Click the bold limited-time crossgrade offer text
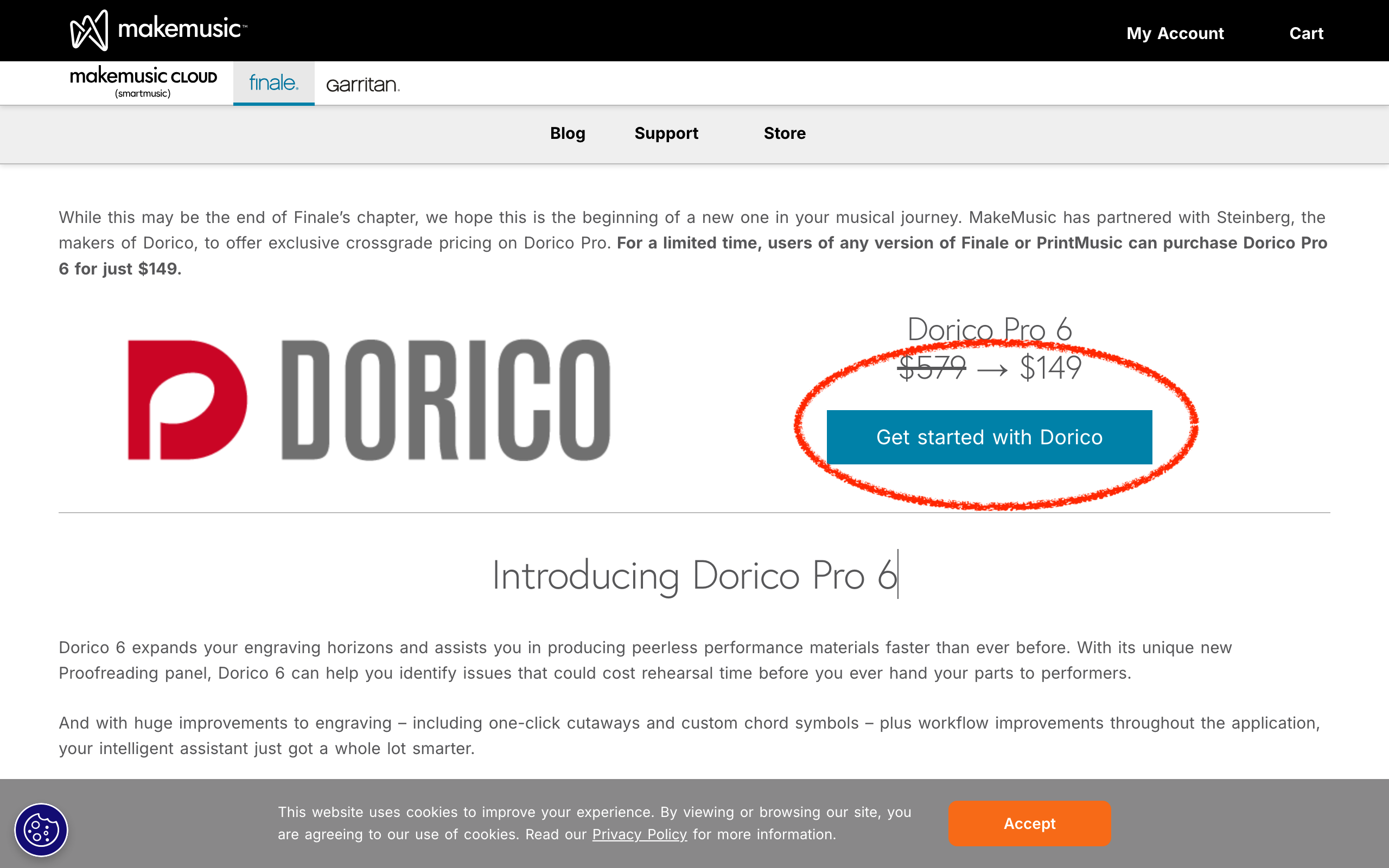1389x868 pixels. (x=971, y=244)
